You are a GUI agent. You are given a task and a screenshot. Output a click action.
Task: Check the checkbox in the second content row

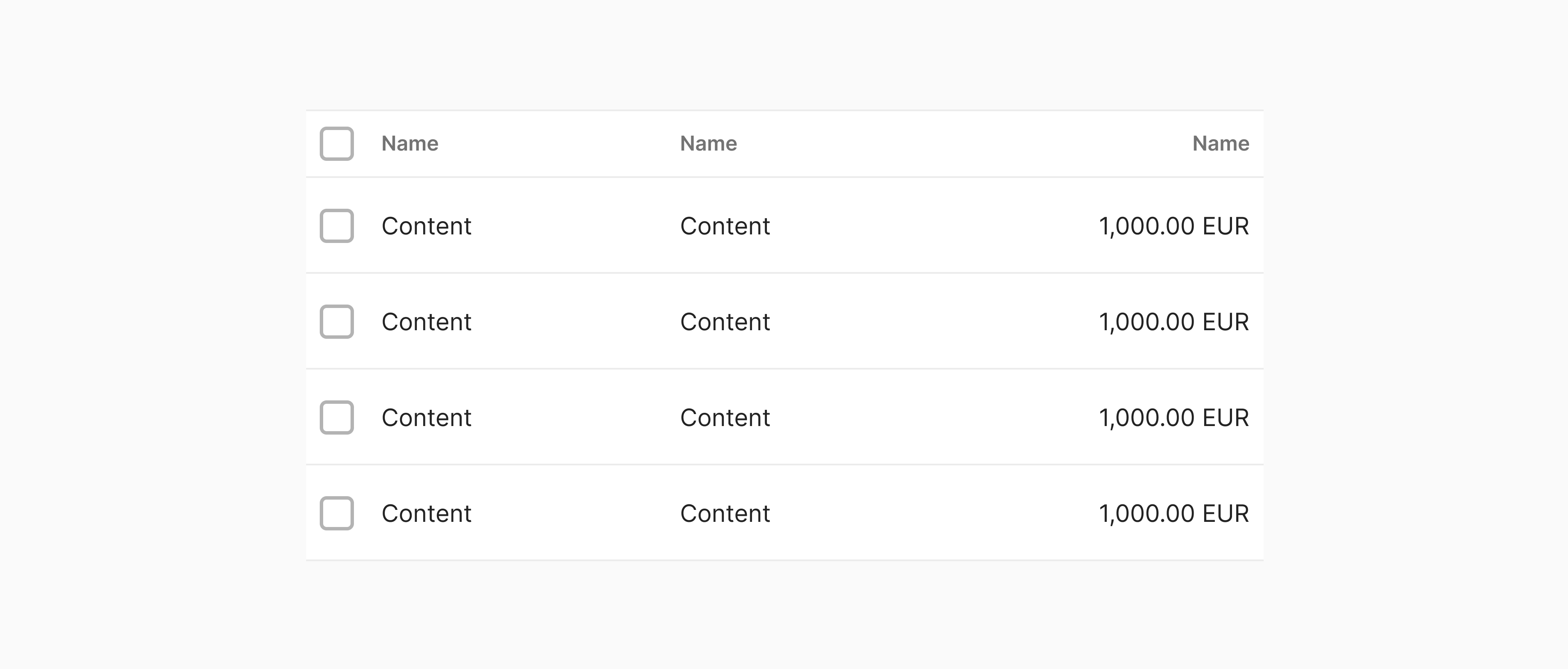tap(336, 322)
